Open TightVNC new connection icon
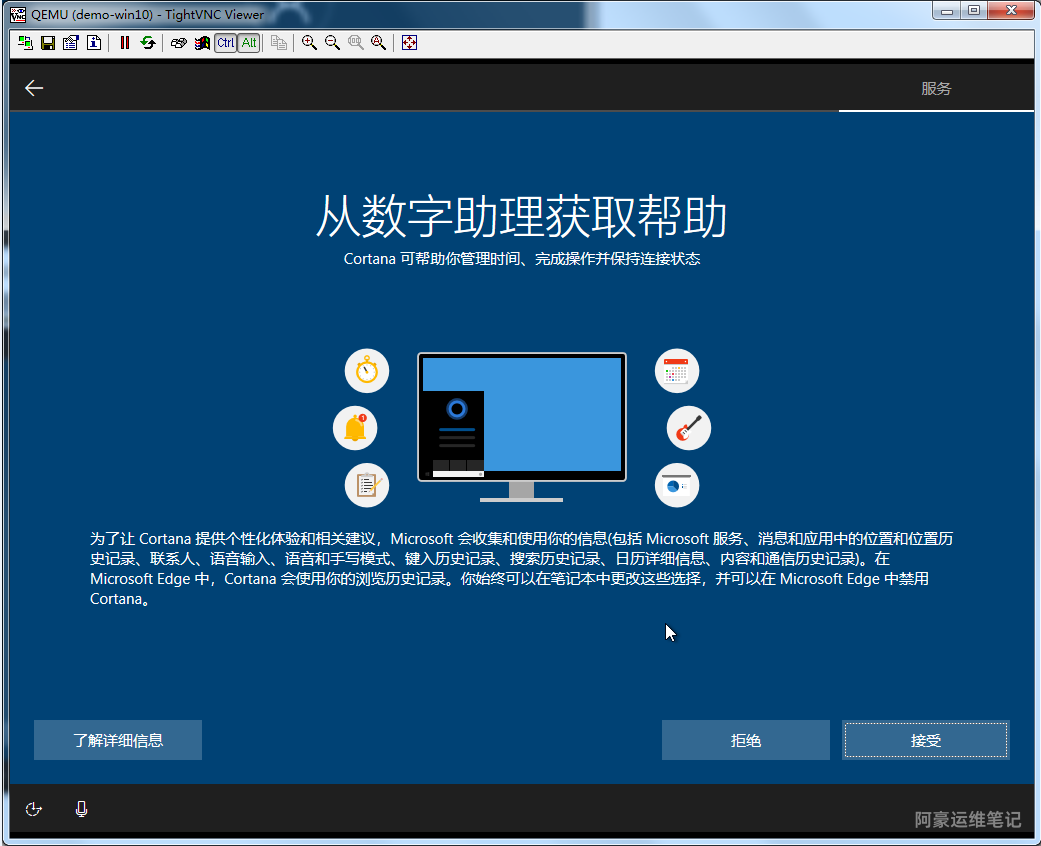Screen dimensions: 1041x846 [x=25, y=43]
